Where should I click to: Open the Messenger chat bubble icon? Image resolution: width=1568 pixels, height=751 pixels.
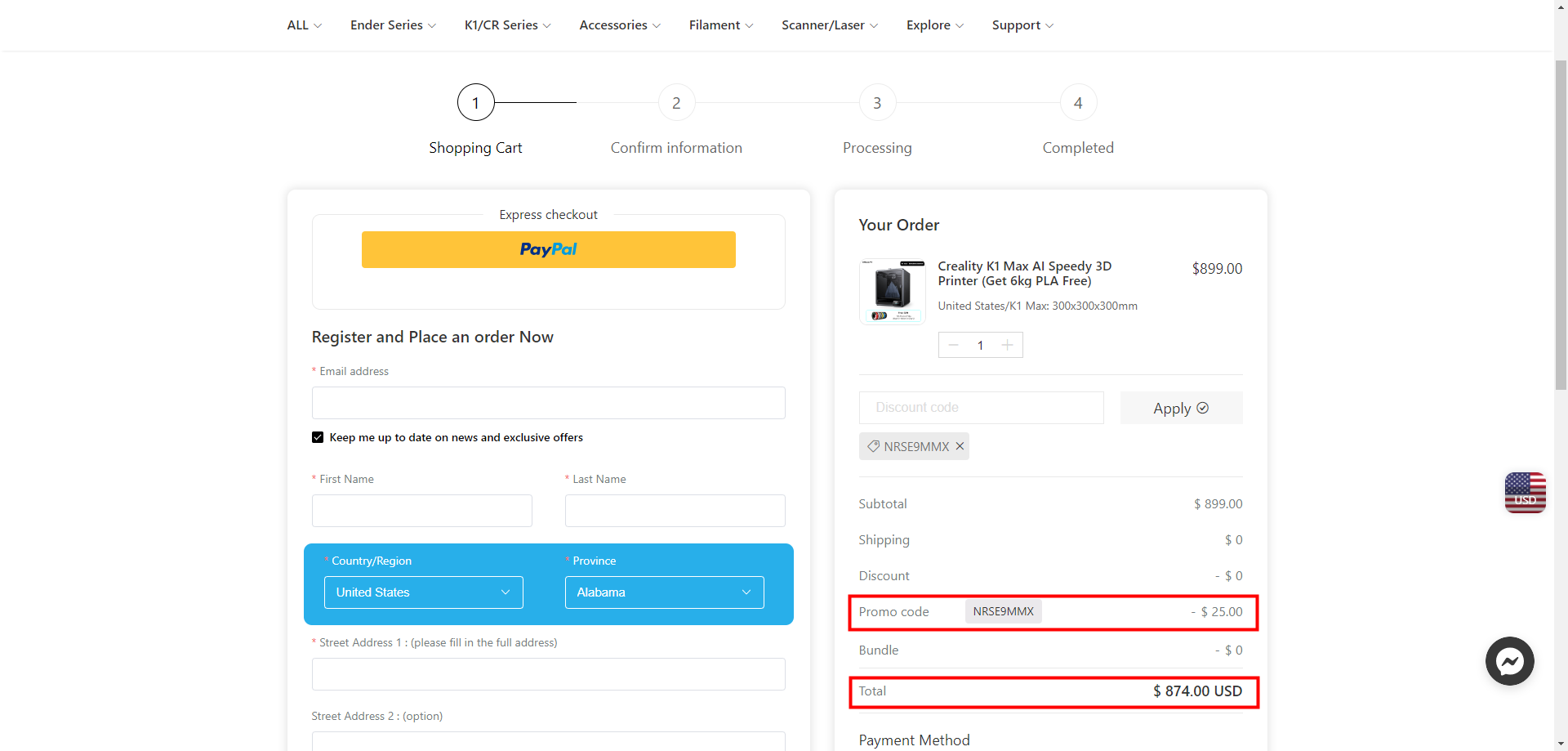1509,660
